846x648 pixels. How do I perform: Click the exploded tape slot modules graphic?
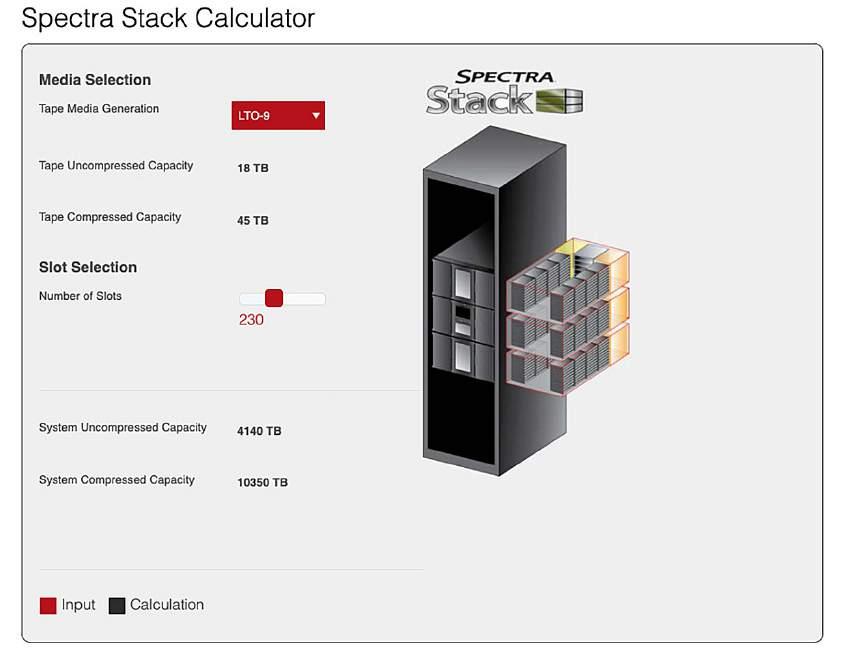(x=568, y=316)
